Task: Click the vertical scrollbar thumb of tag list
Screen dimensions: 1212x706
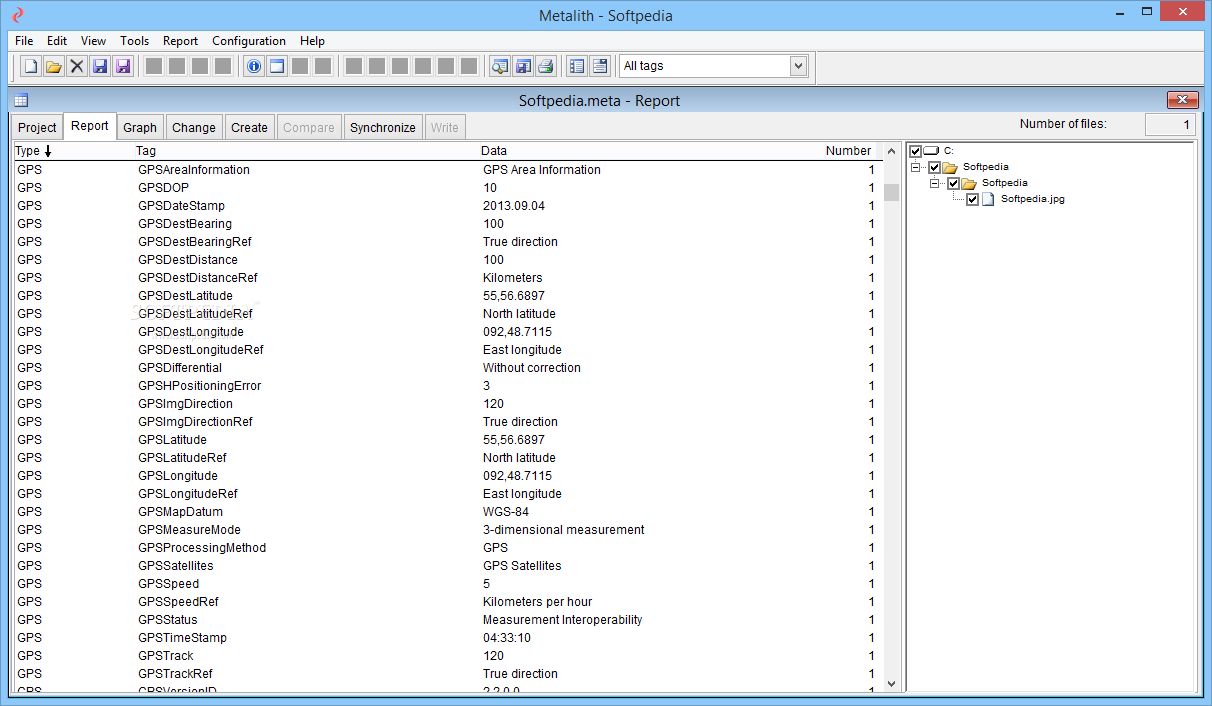Action: coord(891,192)
